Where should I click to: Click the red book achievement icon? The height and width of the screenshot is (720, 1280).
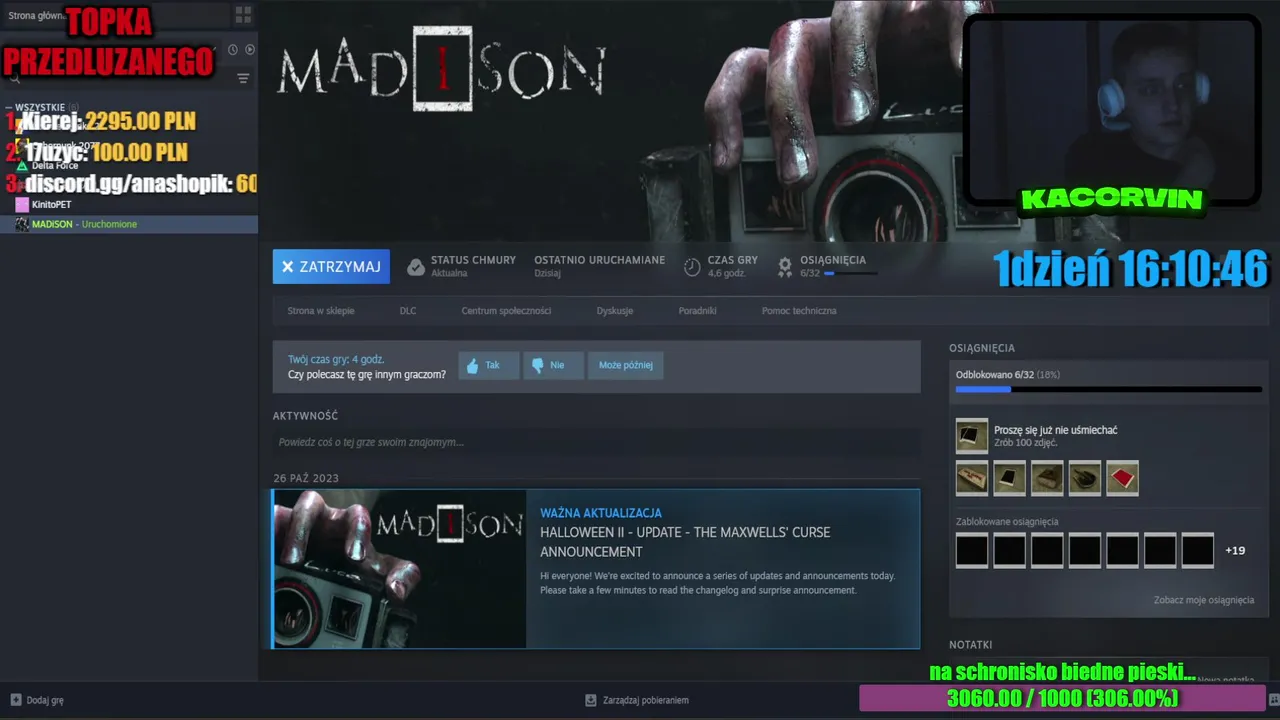coord(1122,478)
